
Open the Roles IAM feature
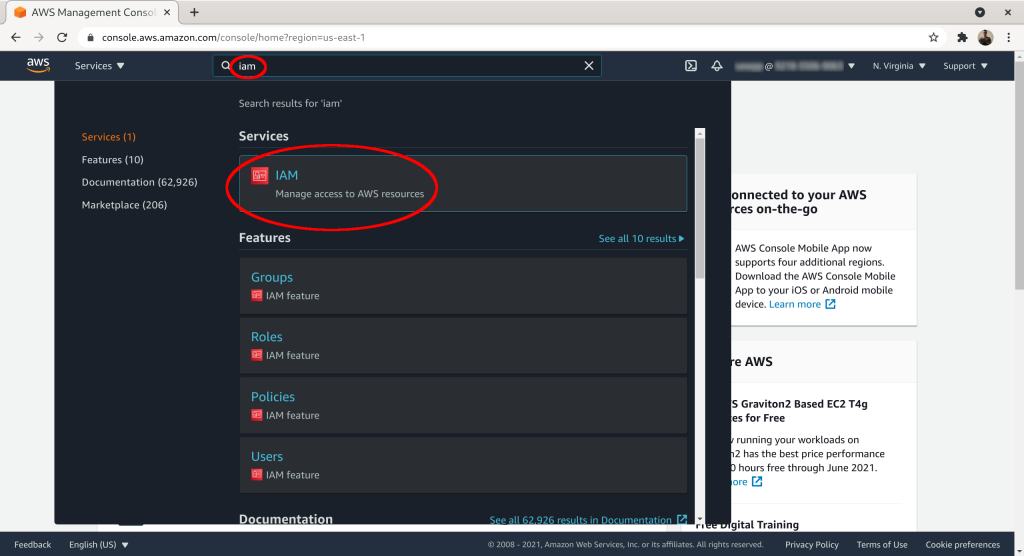click(x=463, y=345)
